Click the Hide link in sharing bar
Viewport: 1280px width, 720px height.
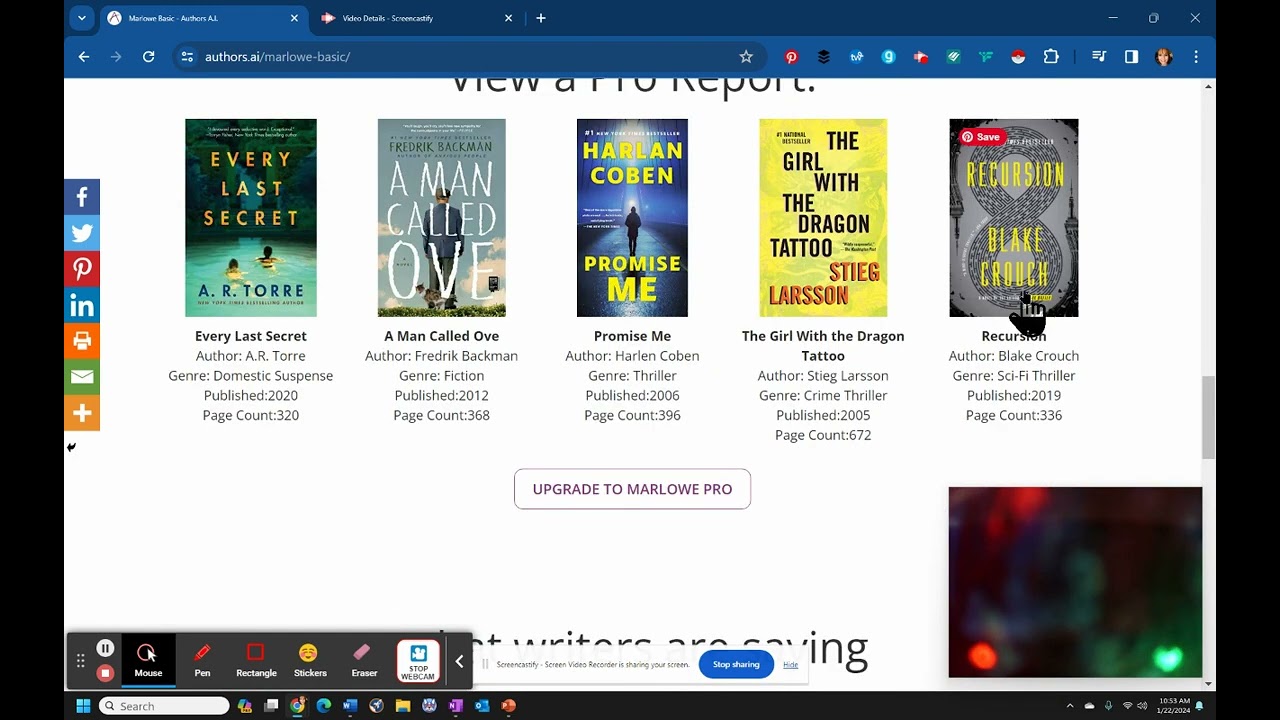(x=790, y=664)
